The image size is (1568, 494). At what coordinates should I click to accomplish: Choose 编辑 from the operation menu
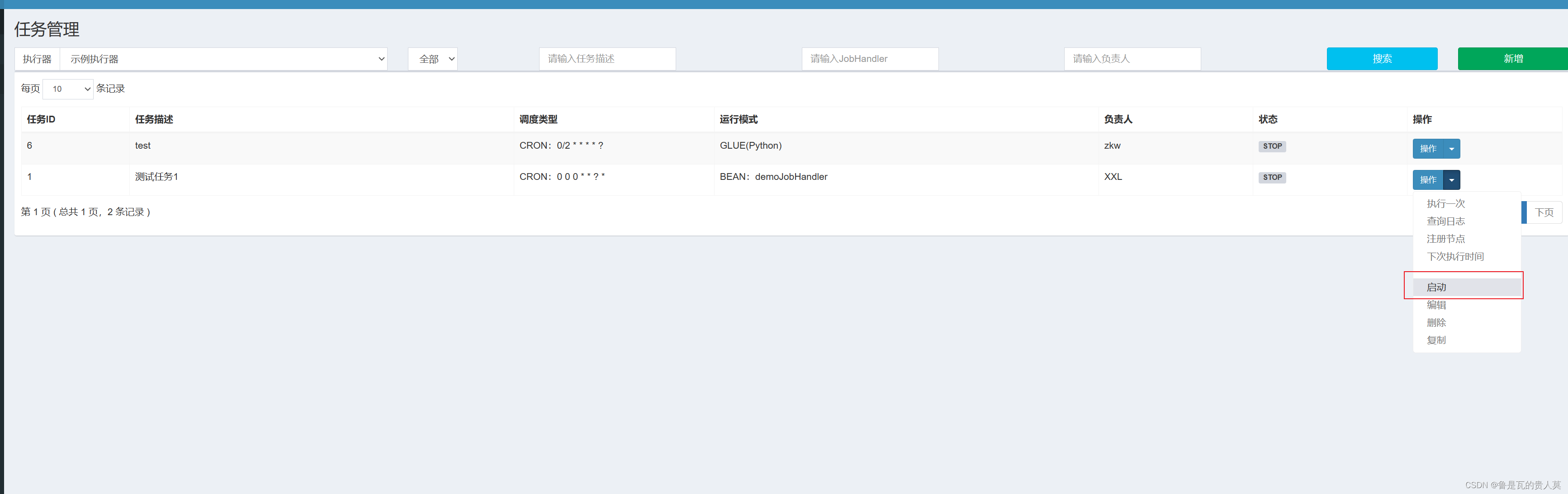[x=1436, y=305]
